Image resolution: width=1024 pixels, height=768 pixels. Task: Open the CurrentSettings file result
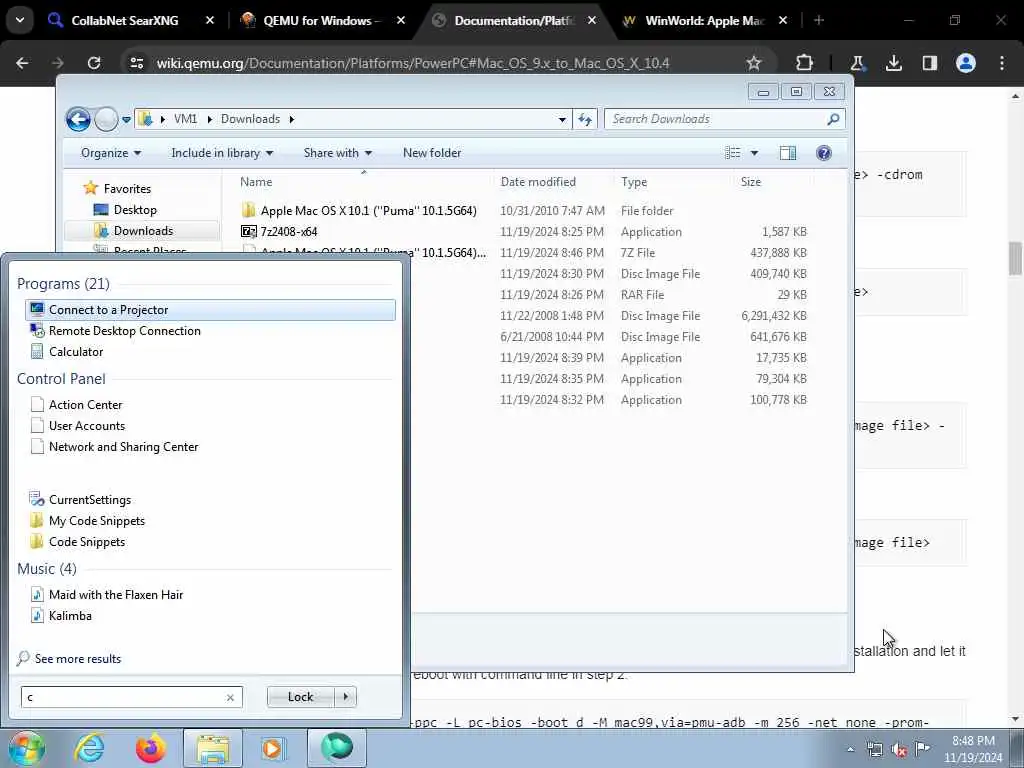[x=89, y=500]
